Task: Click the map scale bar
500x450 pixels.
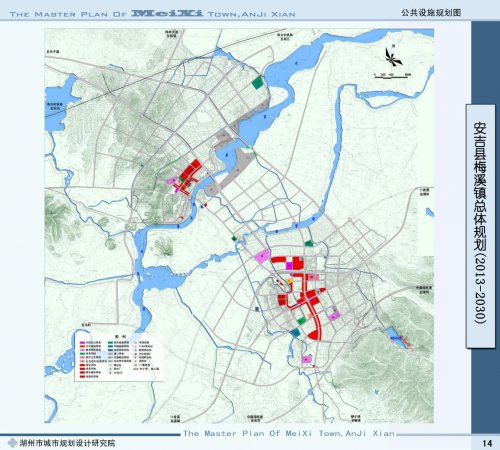Action: click(x=392, y=76)
